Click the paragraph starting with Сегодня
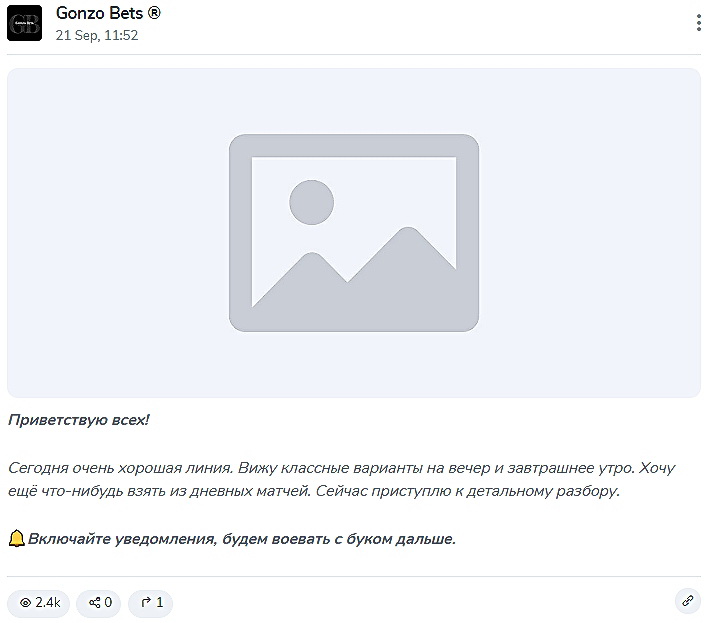The width and height of the screenshot is (708, 623). (x=300, y=467)
